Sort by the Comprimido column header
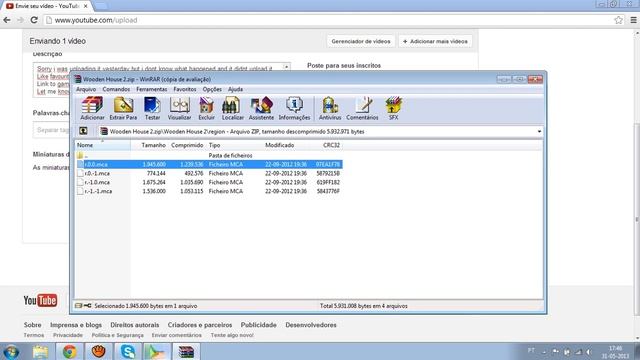This screenshot has height=360, width=640. tap(187, 145)
